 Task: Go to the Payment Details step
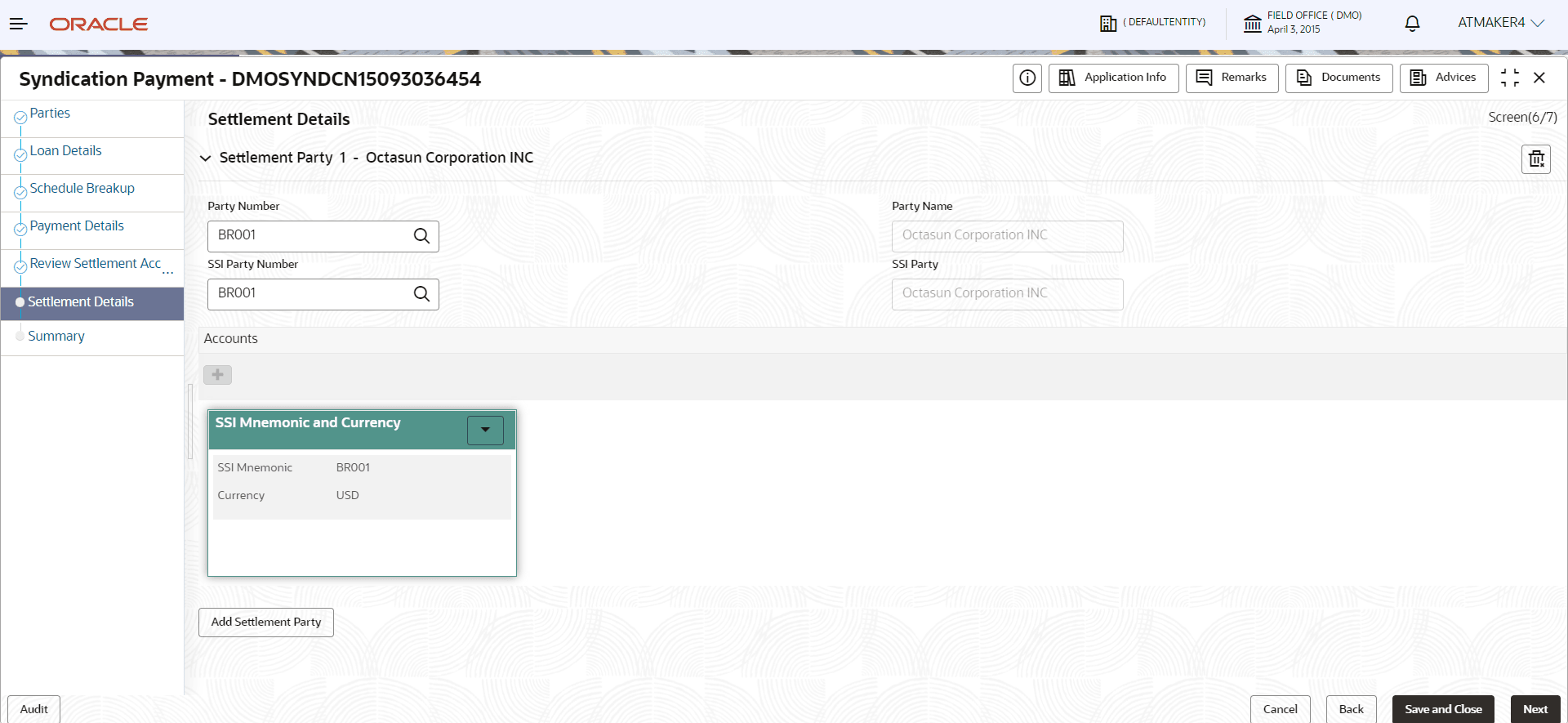77,226
